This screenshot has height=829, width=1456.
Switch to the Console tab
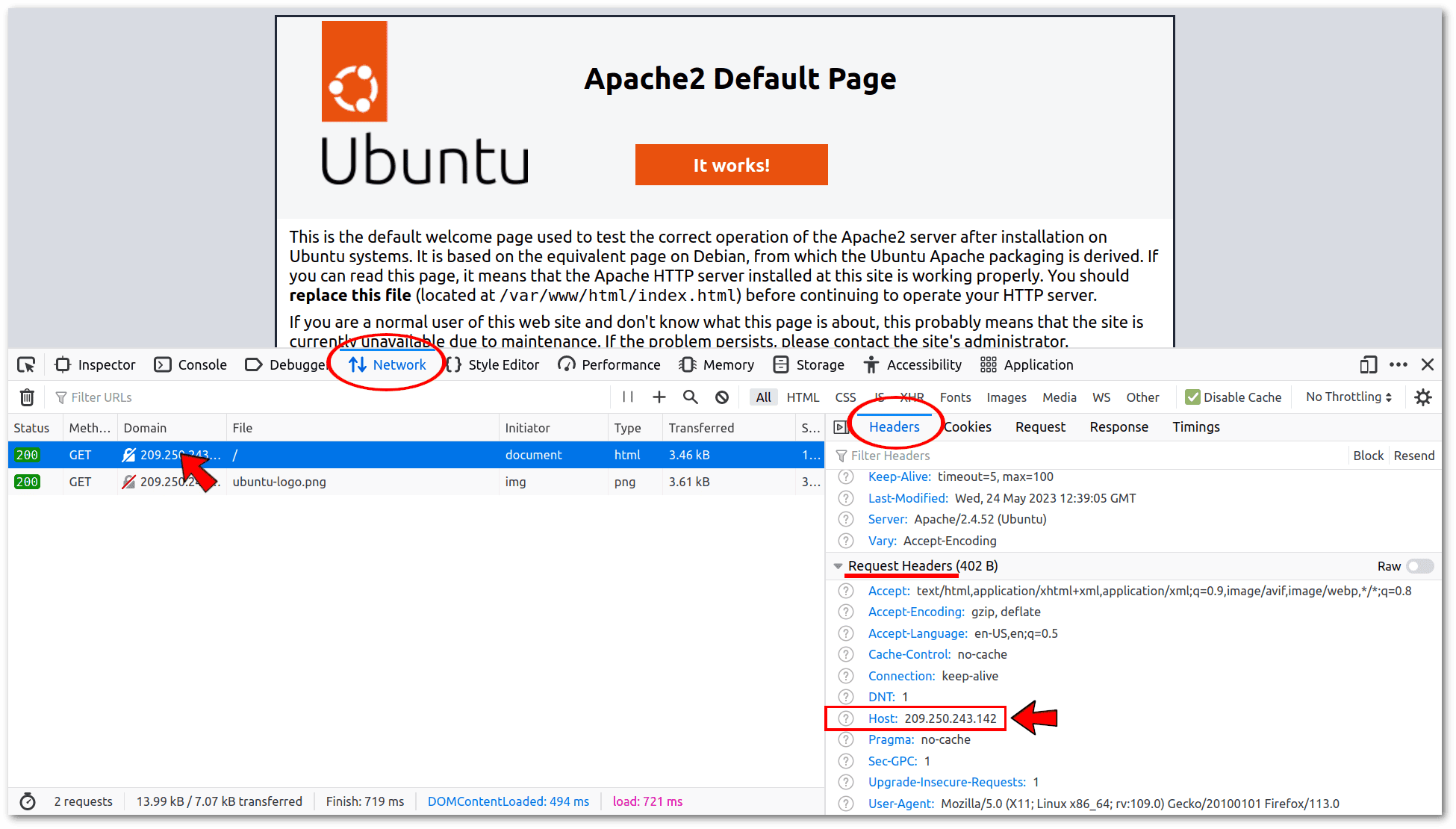coord(190,364)
